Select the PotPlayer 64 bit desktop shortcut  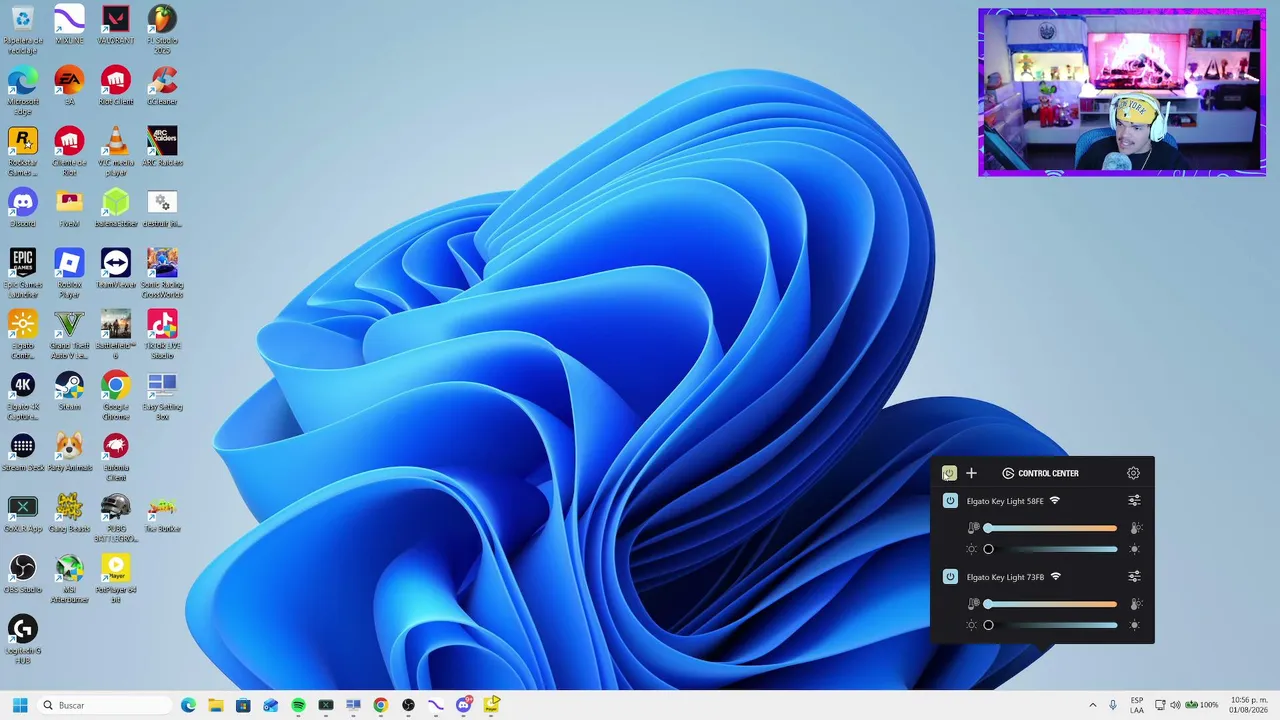(x=116, y=579)
